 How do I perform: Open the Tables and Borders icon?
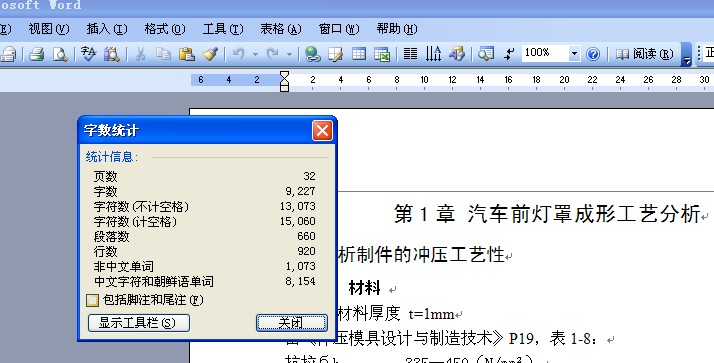click(x=336, y=54)
